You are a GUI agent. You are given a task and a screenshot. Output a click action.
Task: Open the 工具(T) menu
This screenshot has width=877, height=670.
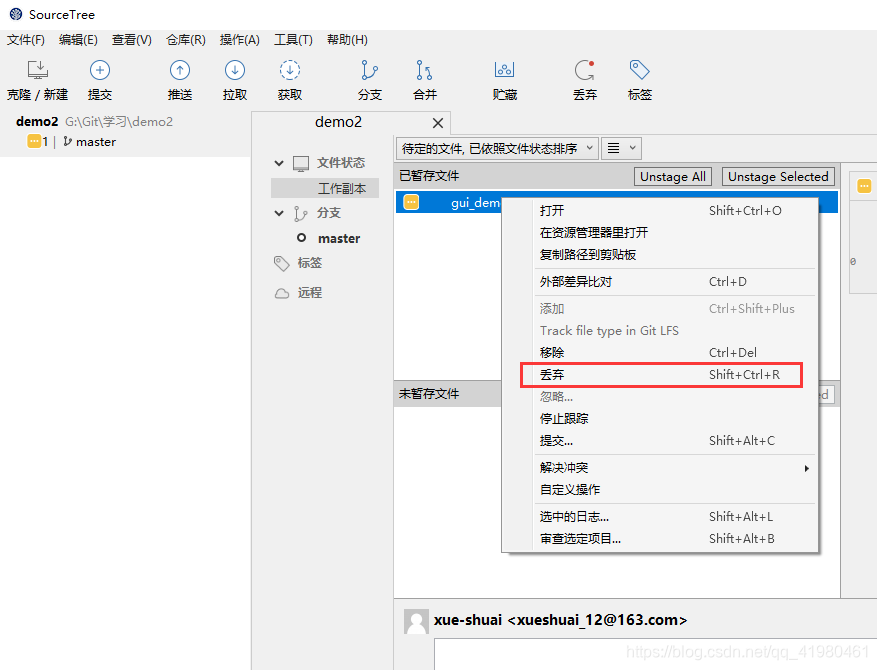[x=293, y=40]
